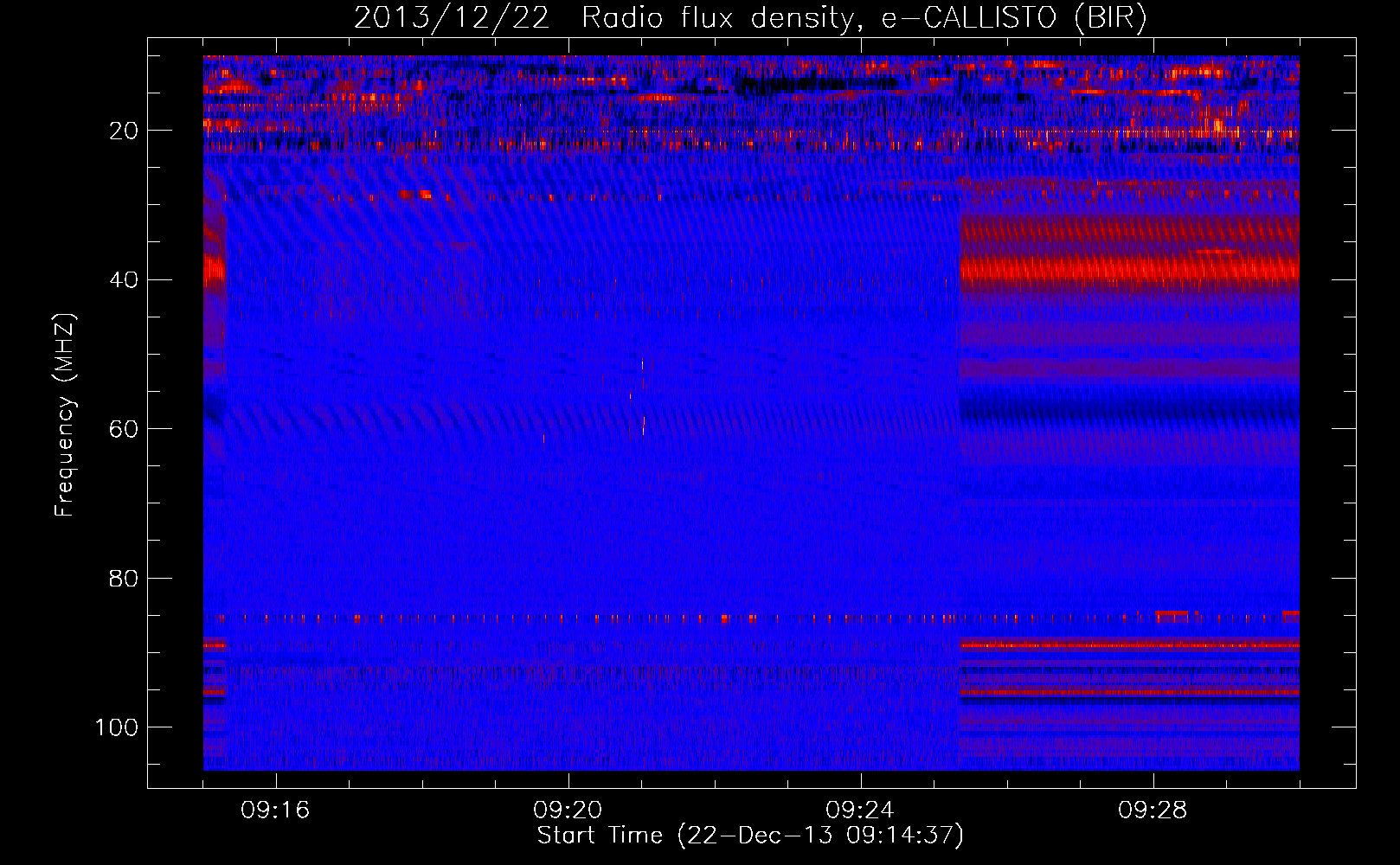Click the "09:28" time tick label
The width and height of the screenshot is (1400, 865).
tap(1153, 811)
